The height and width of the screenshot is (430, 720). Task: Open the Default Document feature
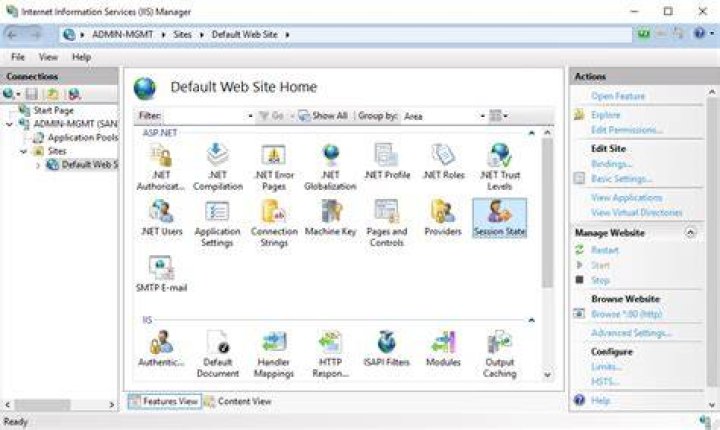[x=218, y=354]
